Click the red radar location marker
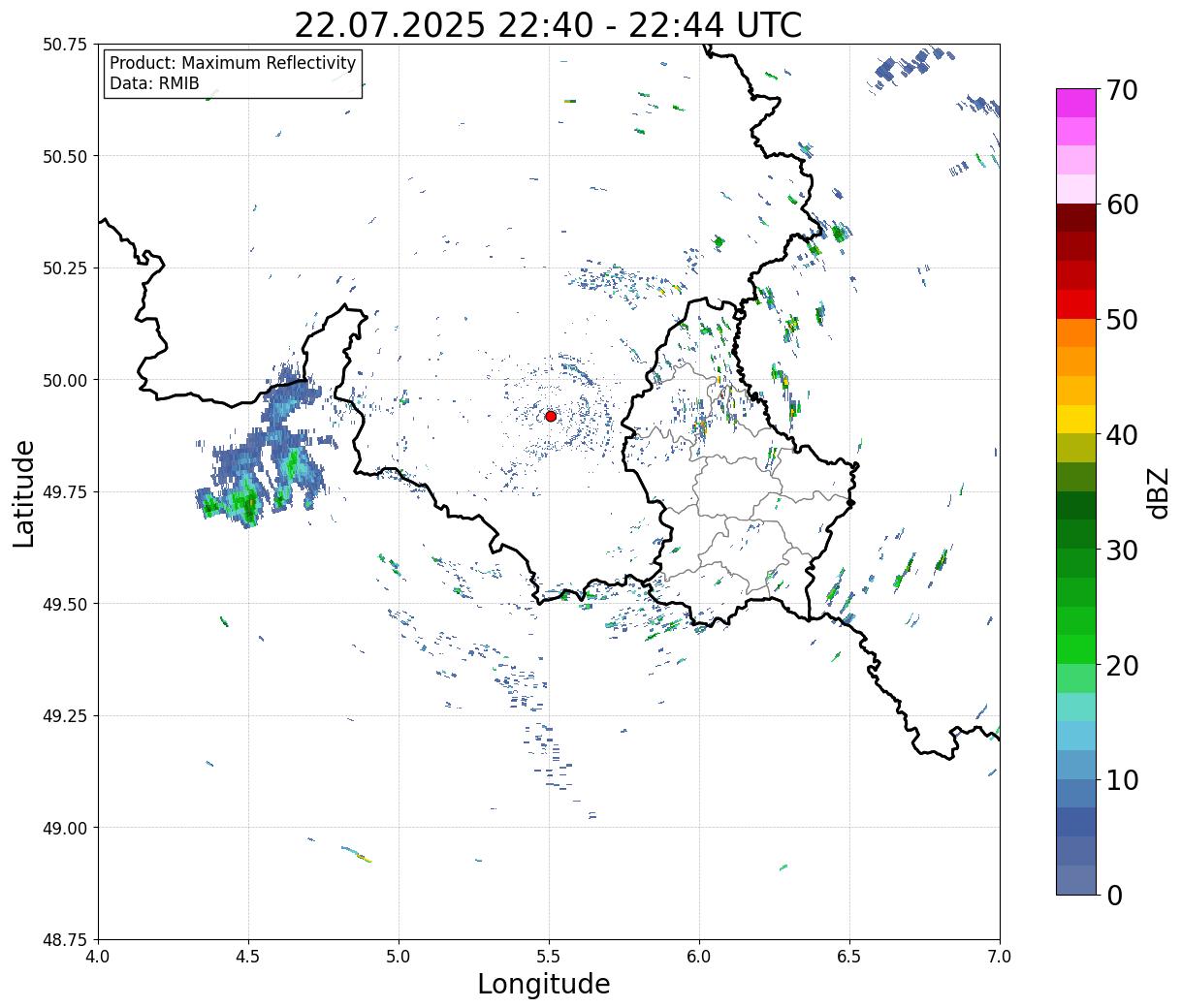Viewport: 1182px width, 1008px height. coord(551,416)
